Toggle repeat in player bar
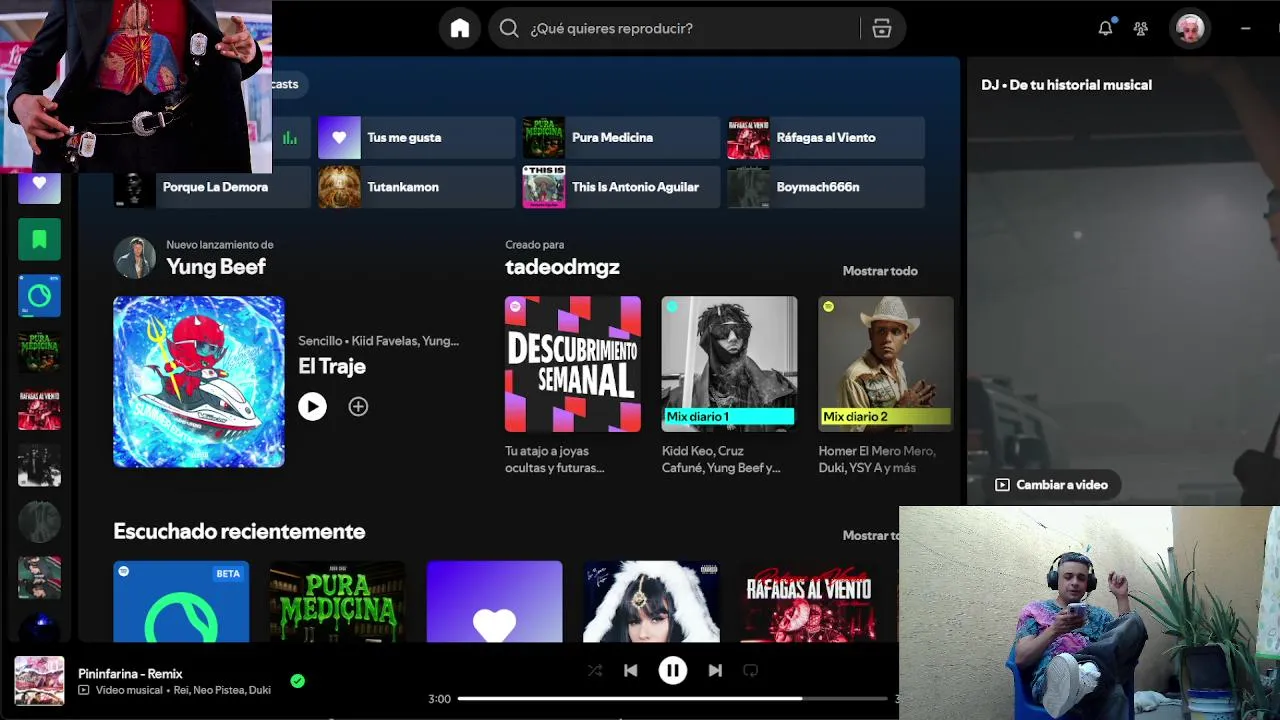 [751, 671]
